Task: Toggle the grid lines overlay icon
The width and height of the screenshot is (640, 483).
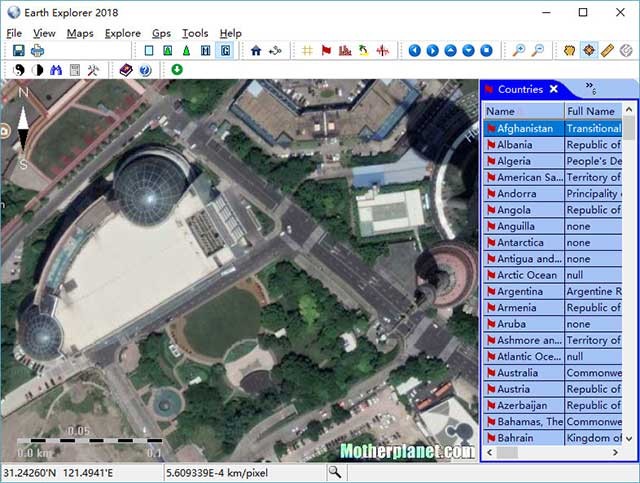Action: coord(307,50)
